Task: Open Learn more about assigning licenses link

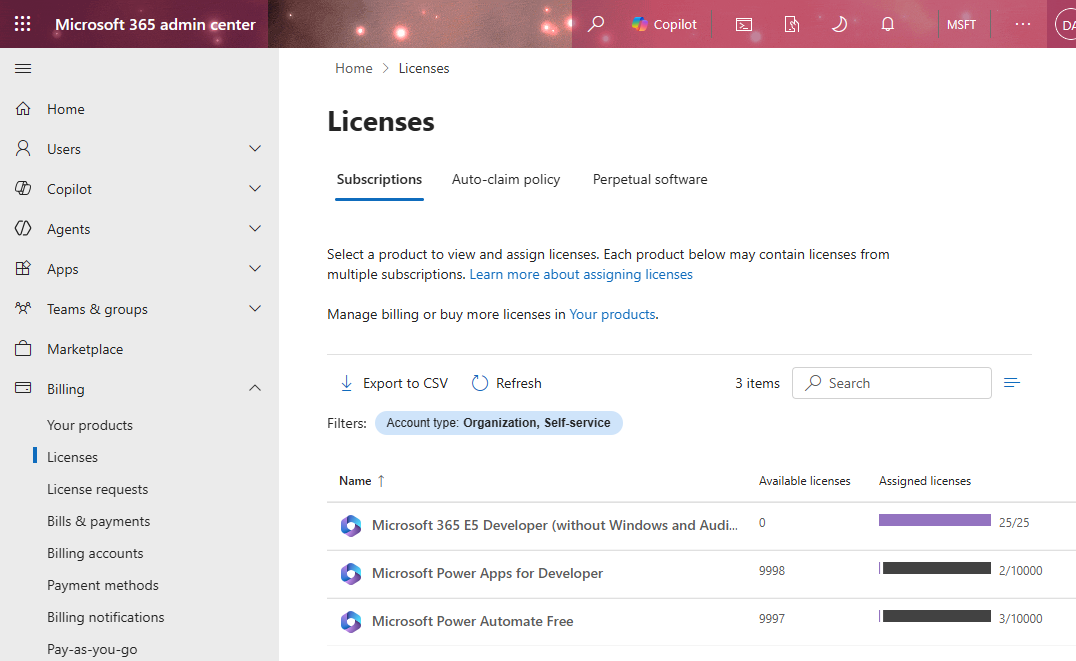Action: 581,275
